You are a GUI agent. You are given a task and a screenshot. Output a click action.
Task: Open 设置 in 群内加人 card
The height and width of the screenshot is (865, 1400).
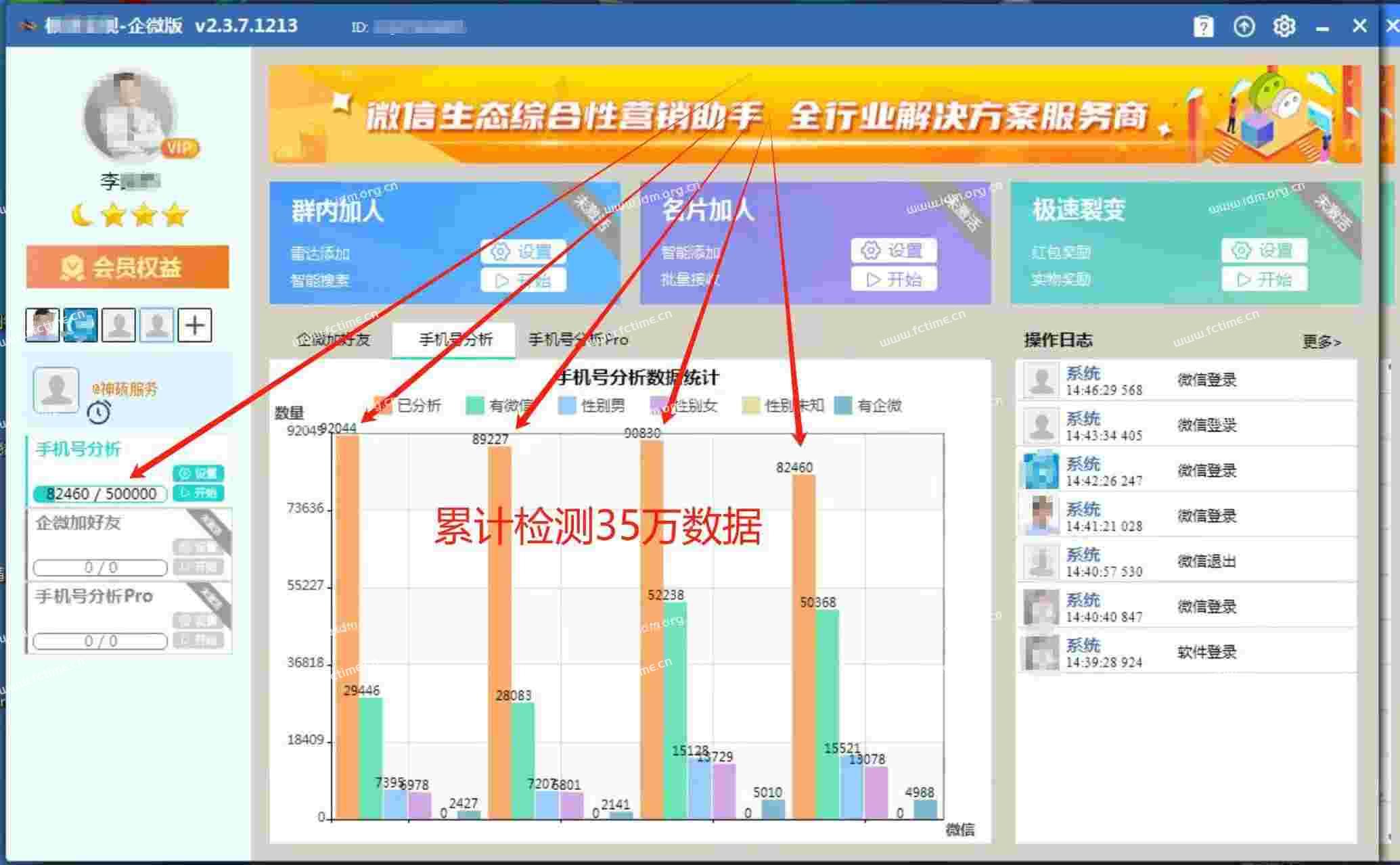click(523, 252)
